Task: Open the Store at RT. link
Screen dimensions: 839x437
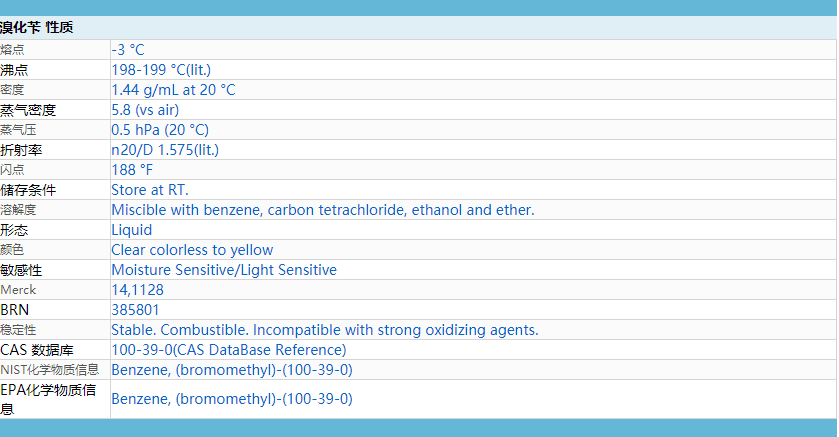Action: [x=150, y=190]
